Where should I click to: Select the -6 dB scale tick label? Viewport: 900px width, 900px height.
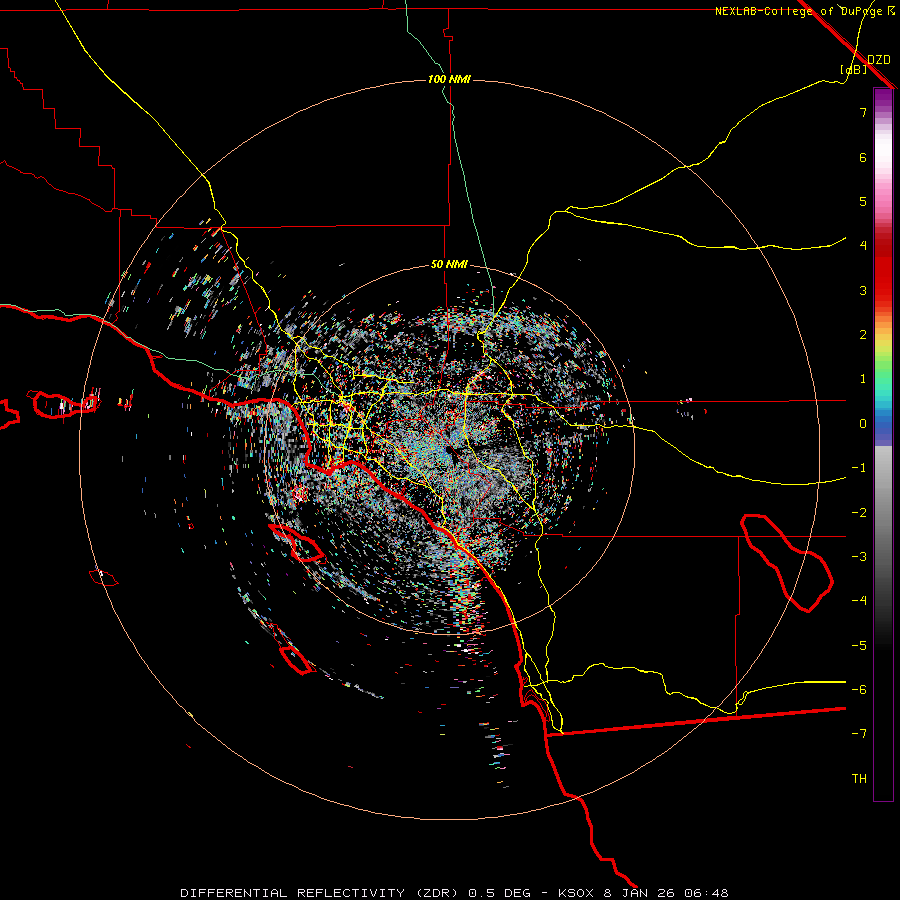tap(859, 690)
